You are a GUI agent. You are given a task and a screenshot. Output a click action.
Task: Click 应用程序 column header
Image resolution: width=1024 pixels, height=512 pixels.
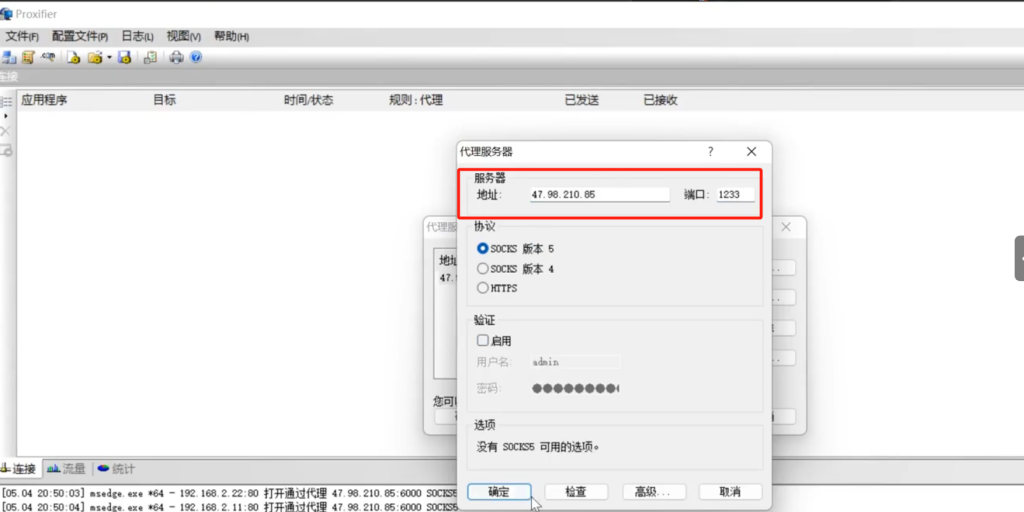tap(44, 101)
